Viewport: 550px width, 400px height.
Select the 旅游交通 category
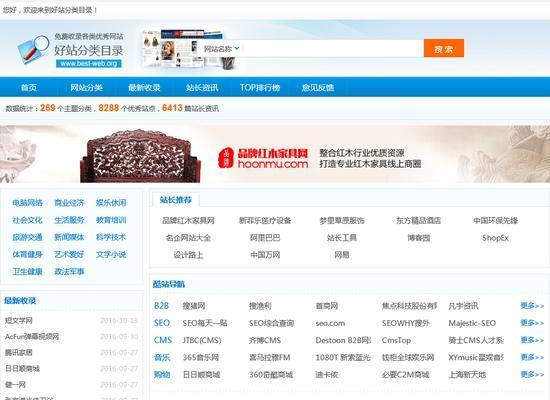pyautogui.click(x=27, y=237)
